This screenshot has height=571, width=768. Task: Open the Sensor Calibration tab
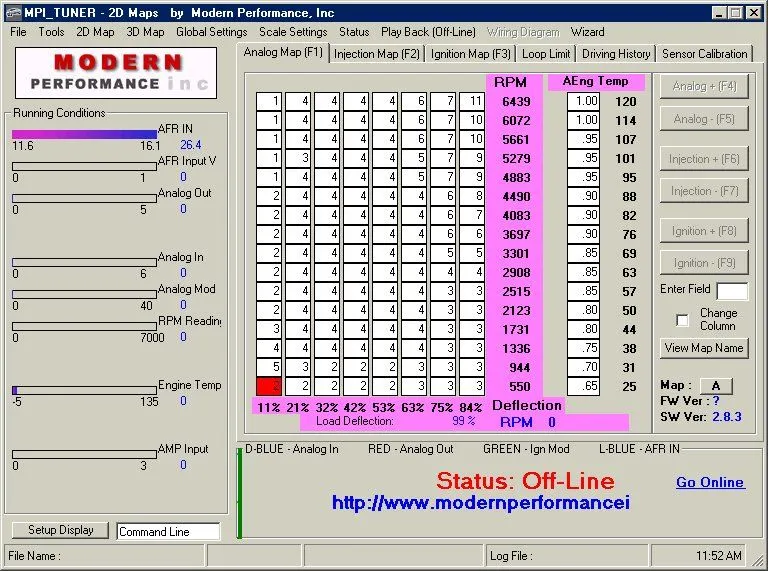[x=704, y=54]
